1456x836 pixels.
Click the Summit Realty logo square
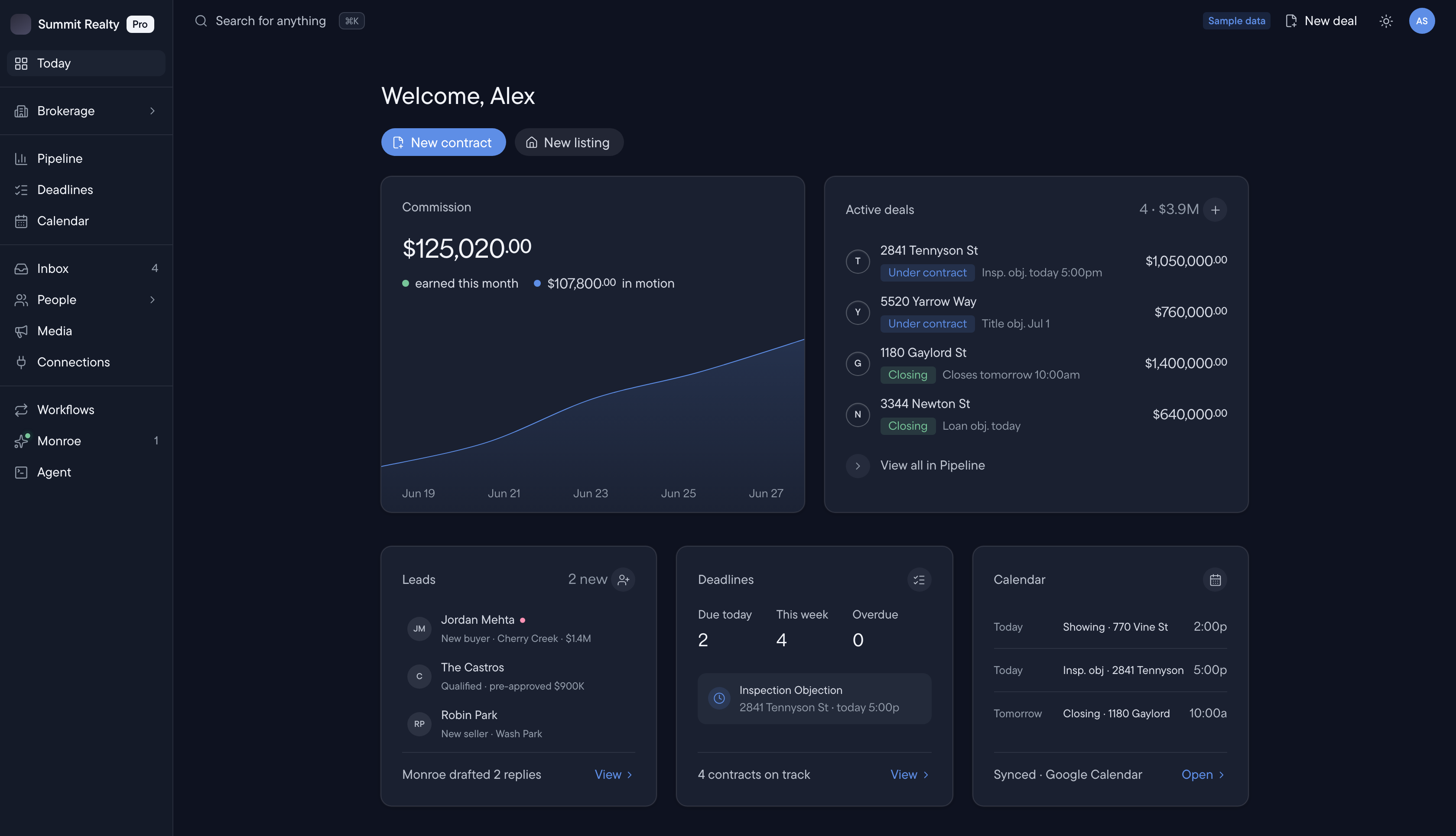[x=21, y=24]
